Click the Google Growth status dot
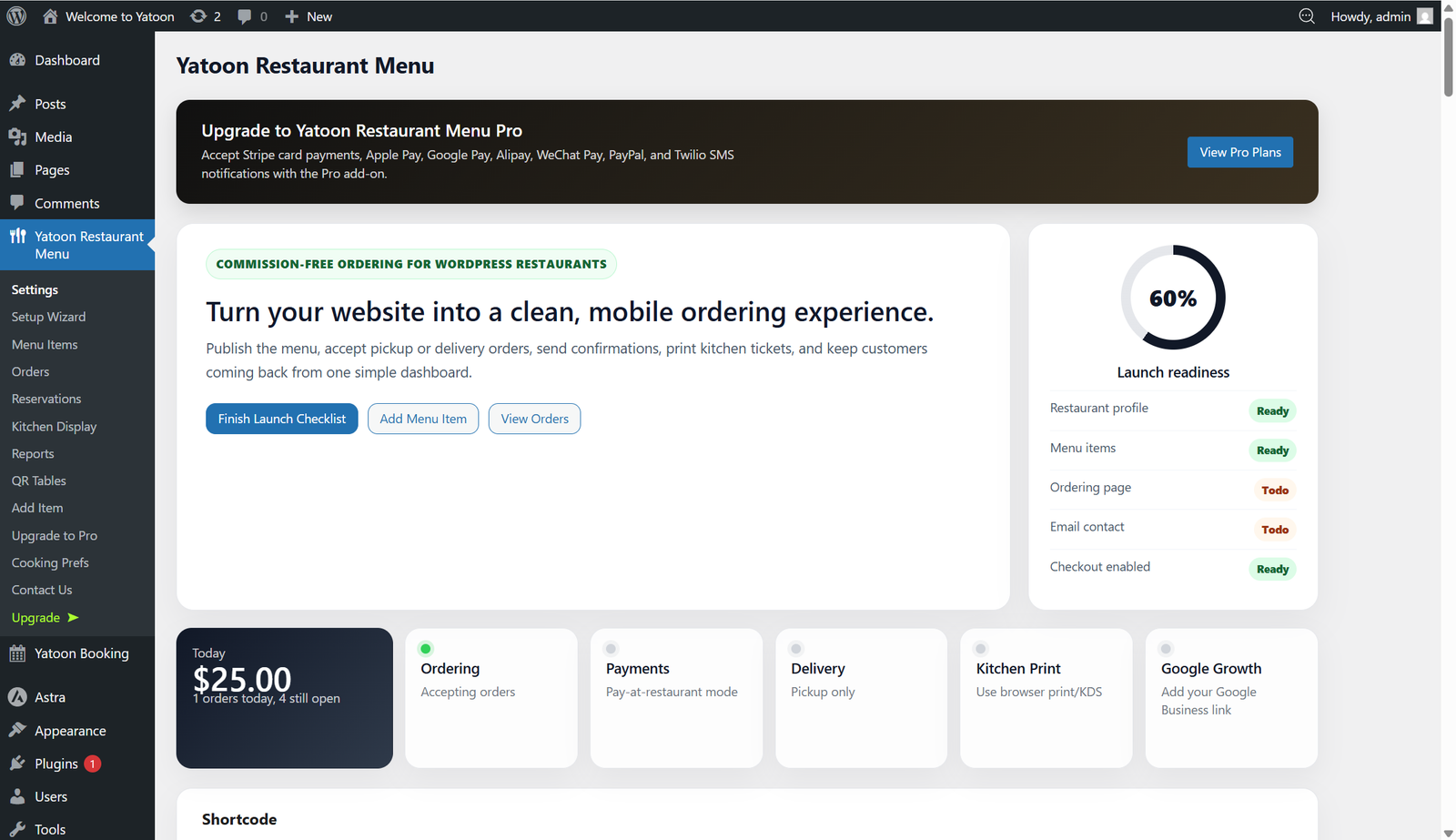Image resolution: width=1456 pixels, height=840 pixels. pyautogui.click(x=1166, y=649)
